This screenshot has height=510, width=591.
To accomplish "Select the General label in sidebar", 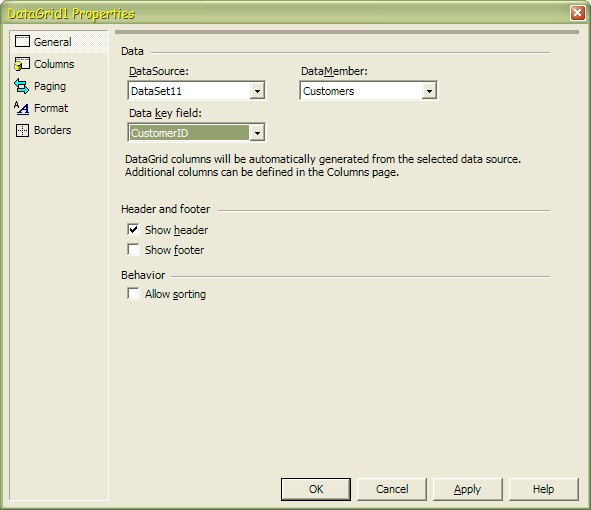I will (x=52, y=42).
